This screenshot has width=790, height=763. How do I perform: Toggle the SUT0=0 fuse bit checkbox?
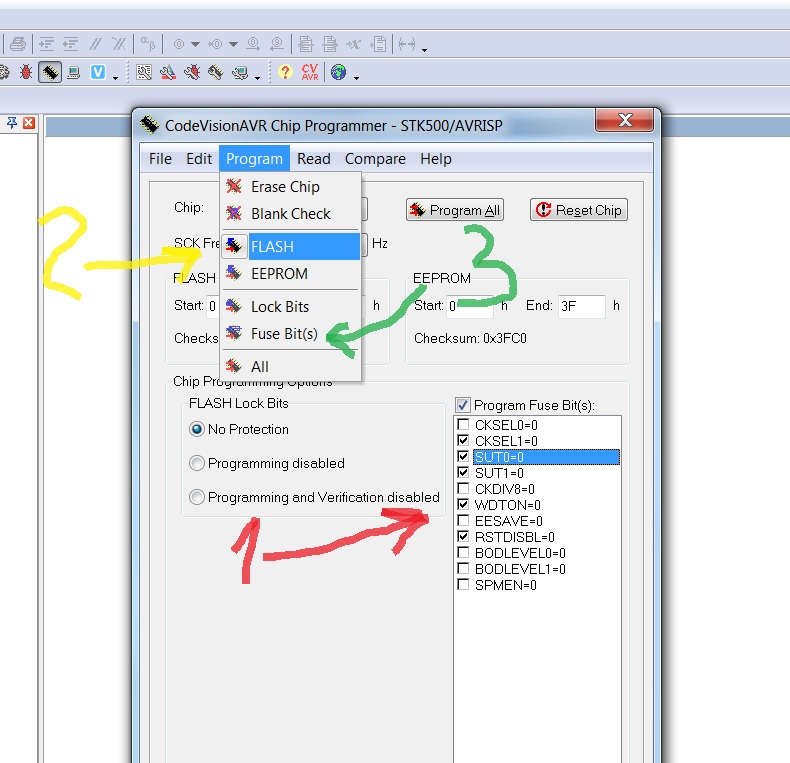(x=463, y=457)
